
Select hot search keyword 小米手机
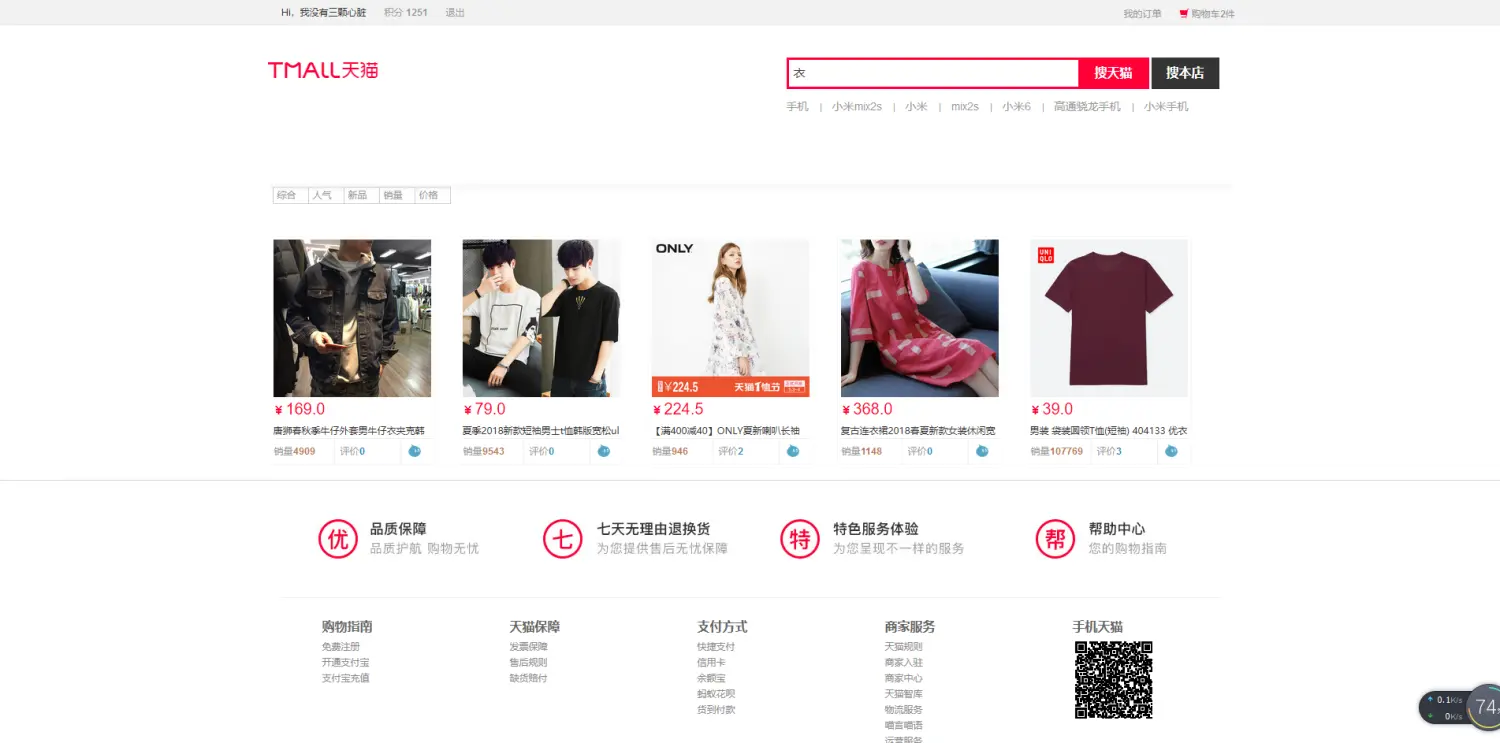pos(1166,107)
